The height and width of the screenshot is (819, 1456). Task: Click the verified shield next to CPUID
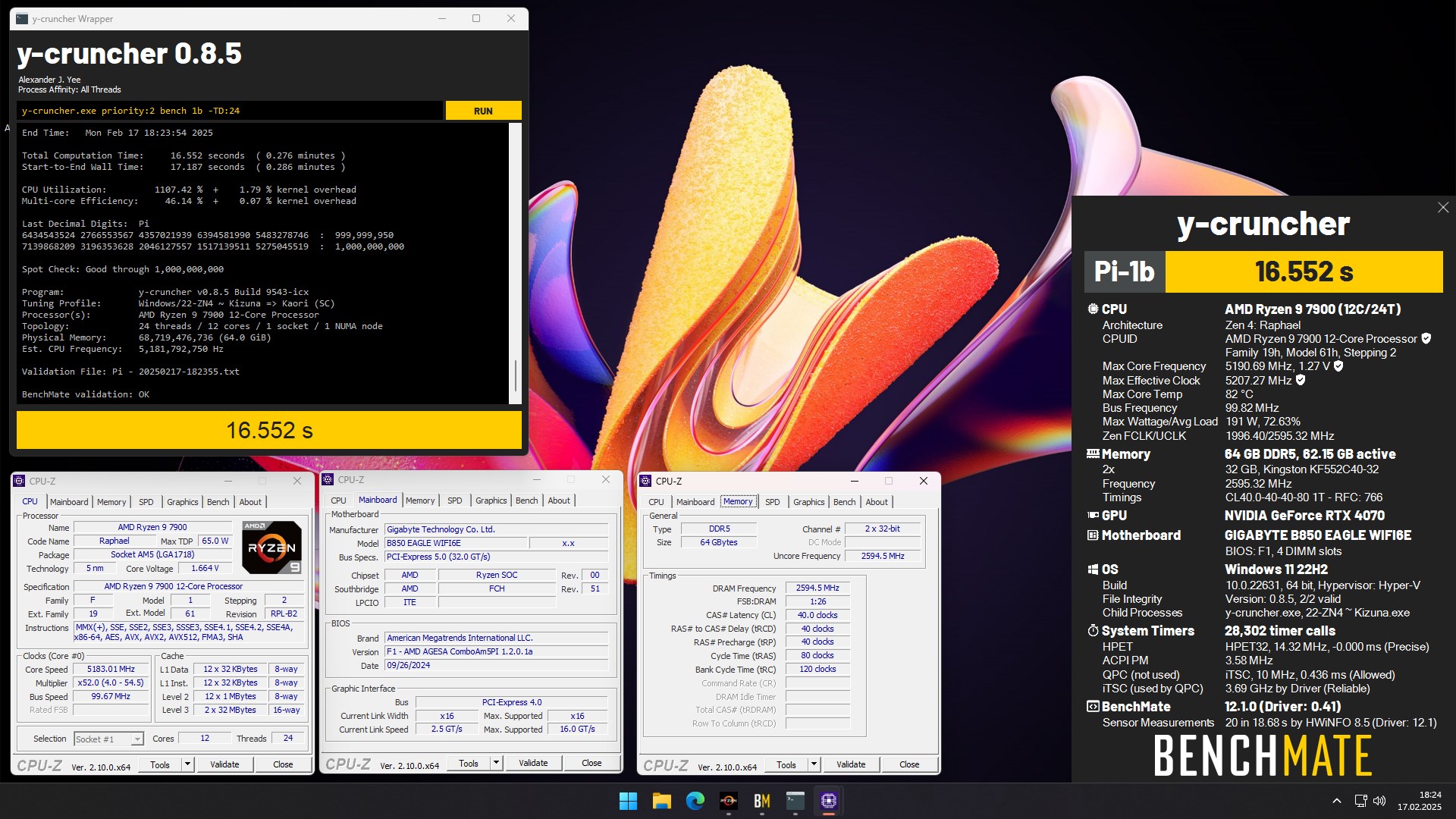click(1426, 338)
